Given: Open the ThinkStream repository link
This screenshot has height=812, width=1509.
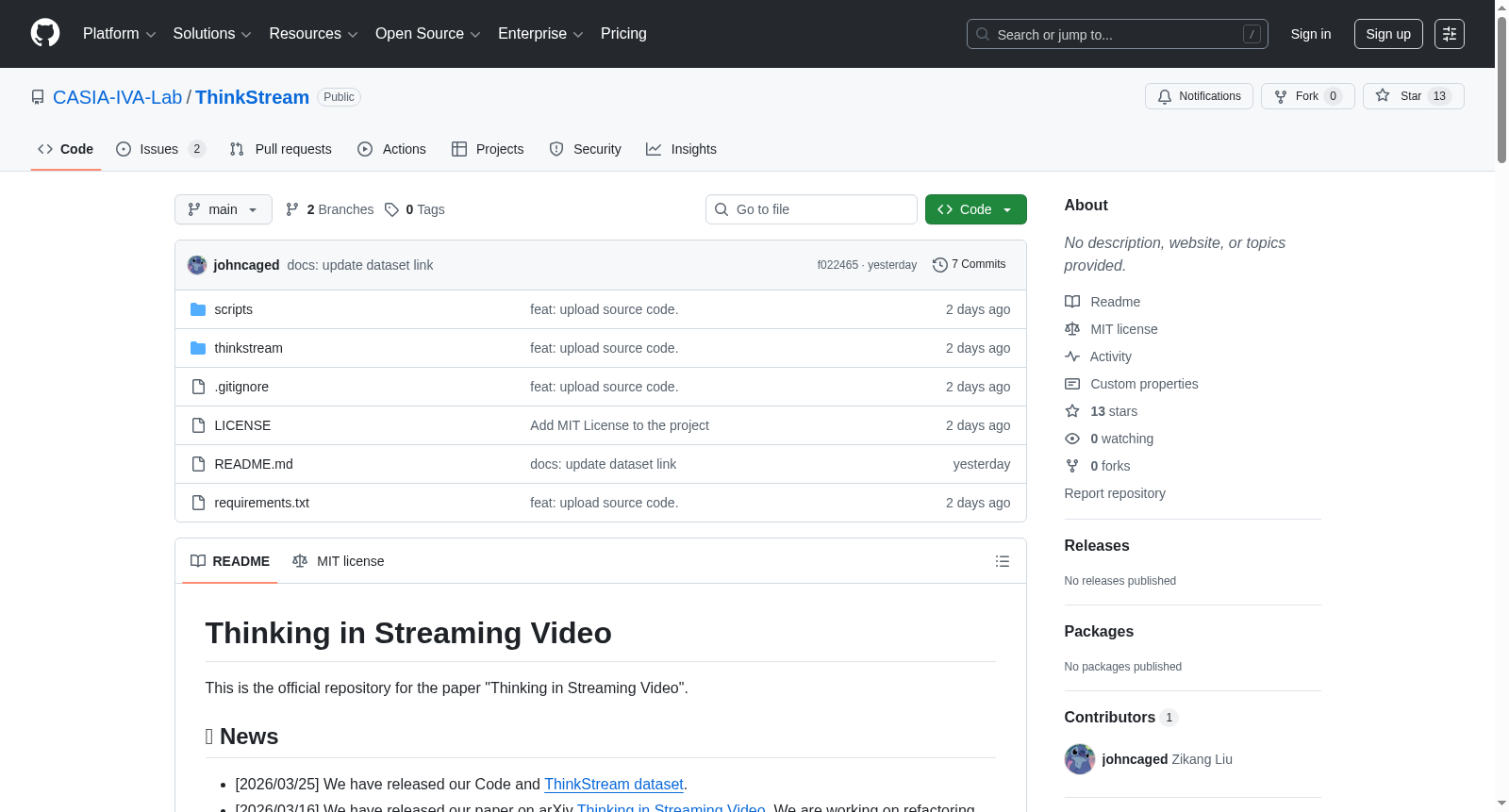Looking at the screenshot, I should 252,97.
